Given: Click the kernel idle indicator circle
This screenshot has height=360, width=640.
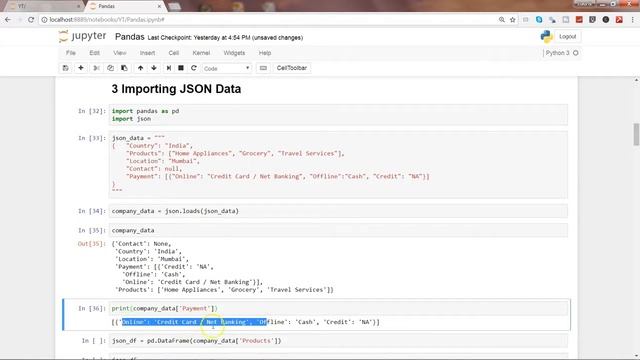Looking at the screenshot, I should (576, 53).
